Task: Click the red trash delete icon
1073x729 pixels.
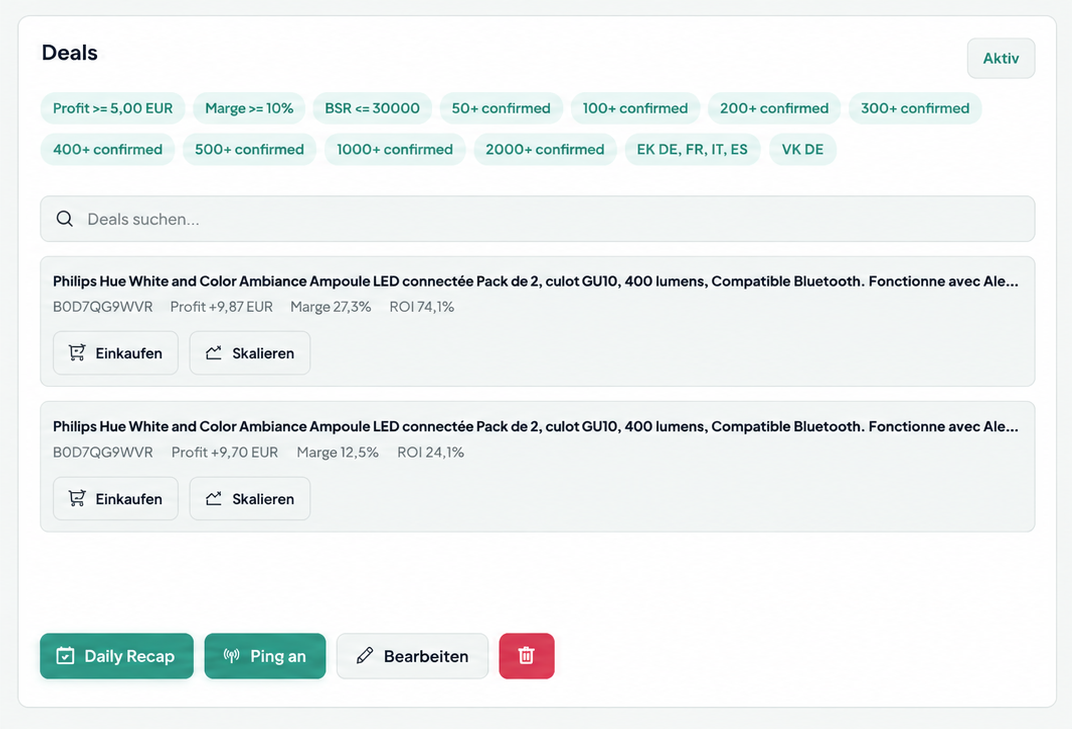Action: tap(526, 656)
